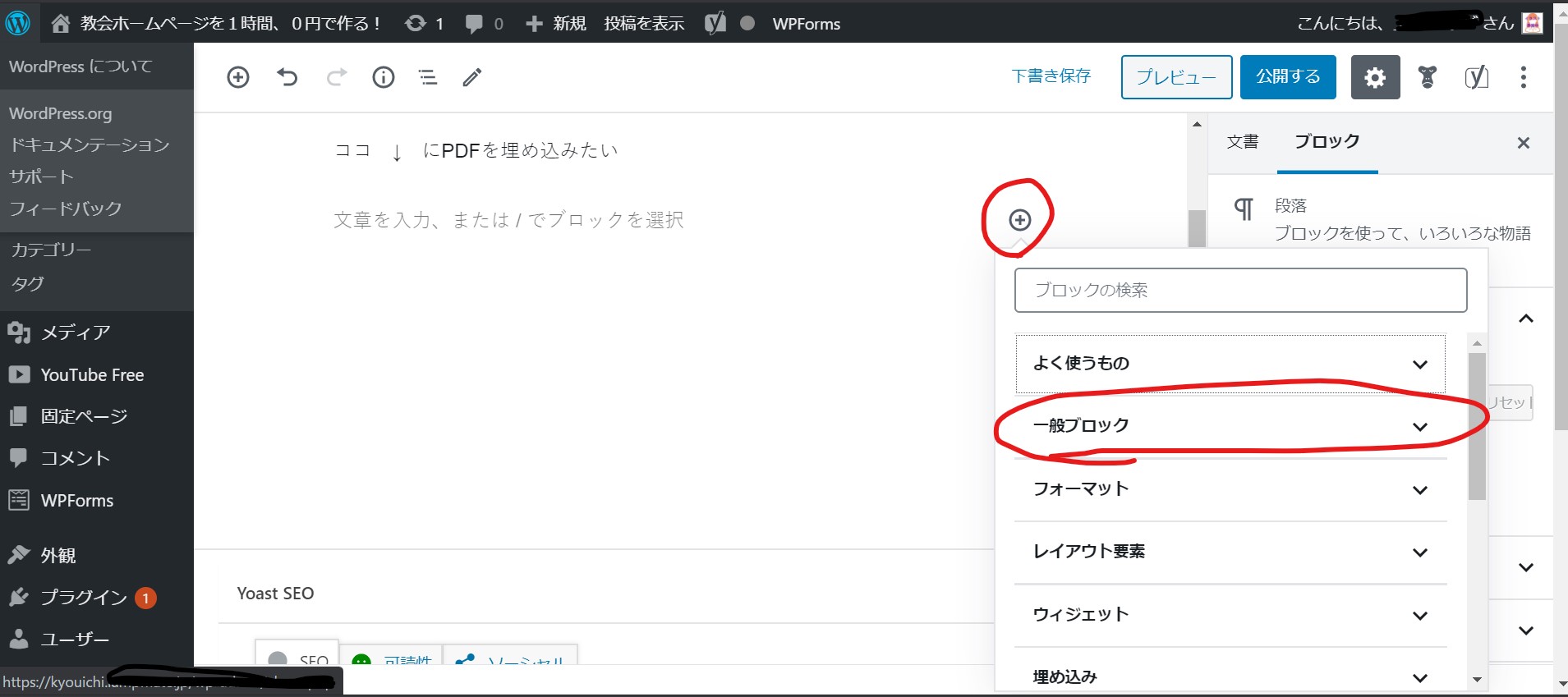1568x697 pixels.
Task: Expand the 一般ブロック section
Action: click(1230, 426)
